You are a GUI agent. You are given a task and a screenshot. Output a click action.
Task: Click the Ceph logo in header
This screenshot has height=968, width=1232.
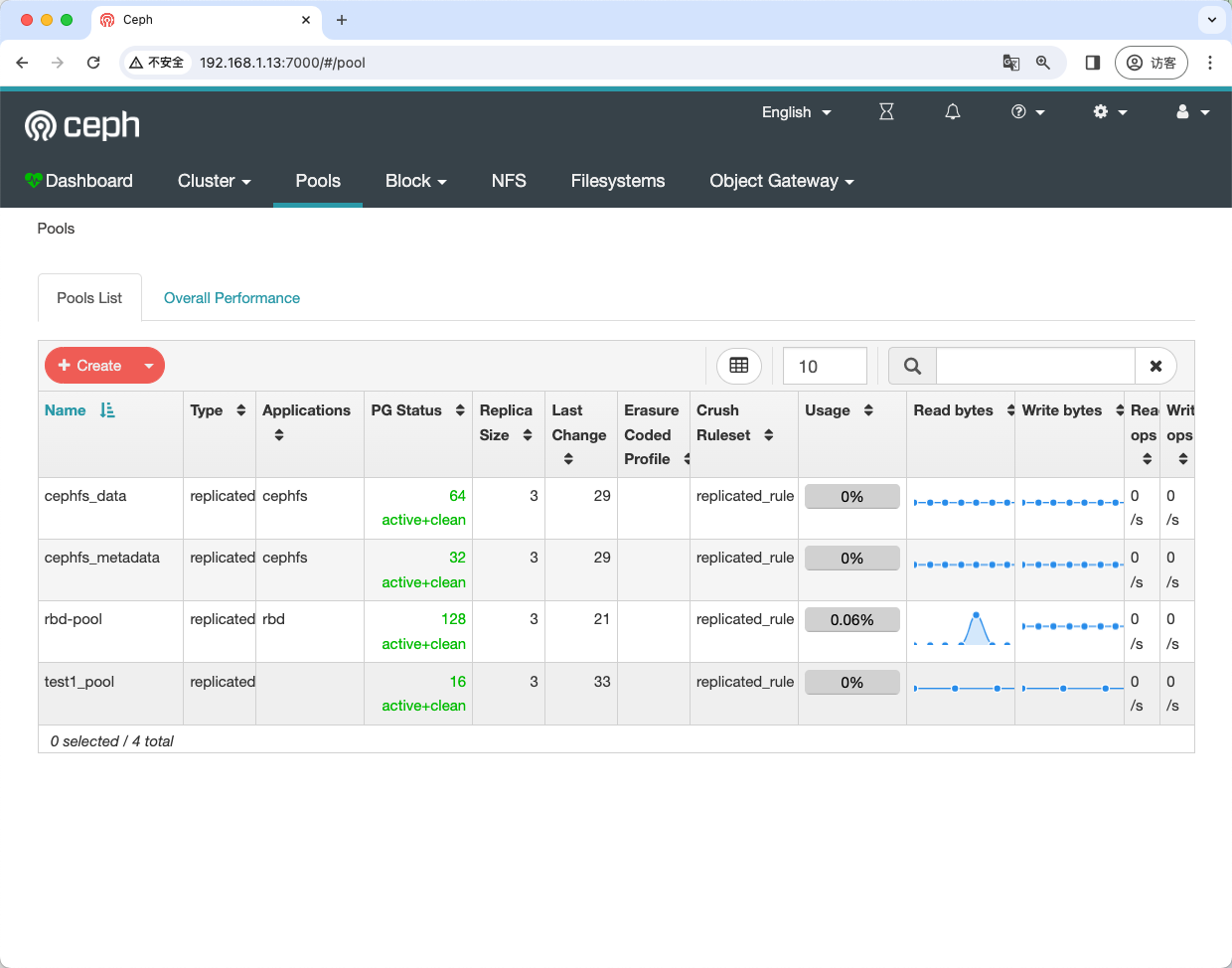[82, 125]
